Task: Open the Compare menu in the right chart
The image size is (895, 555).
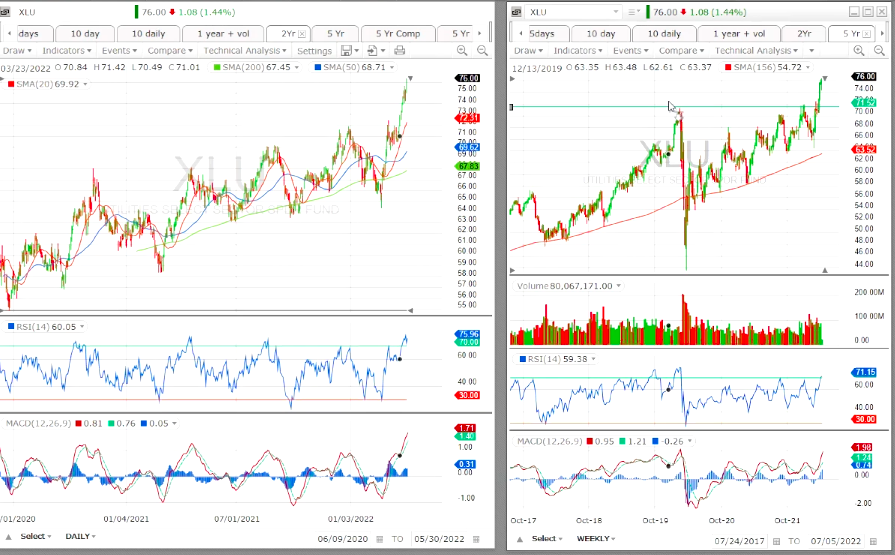Action: click(682, 51)
